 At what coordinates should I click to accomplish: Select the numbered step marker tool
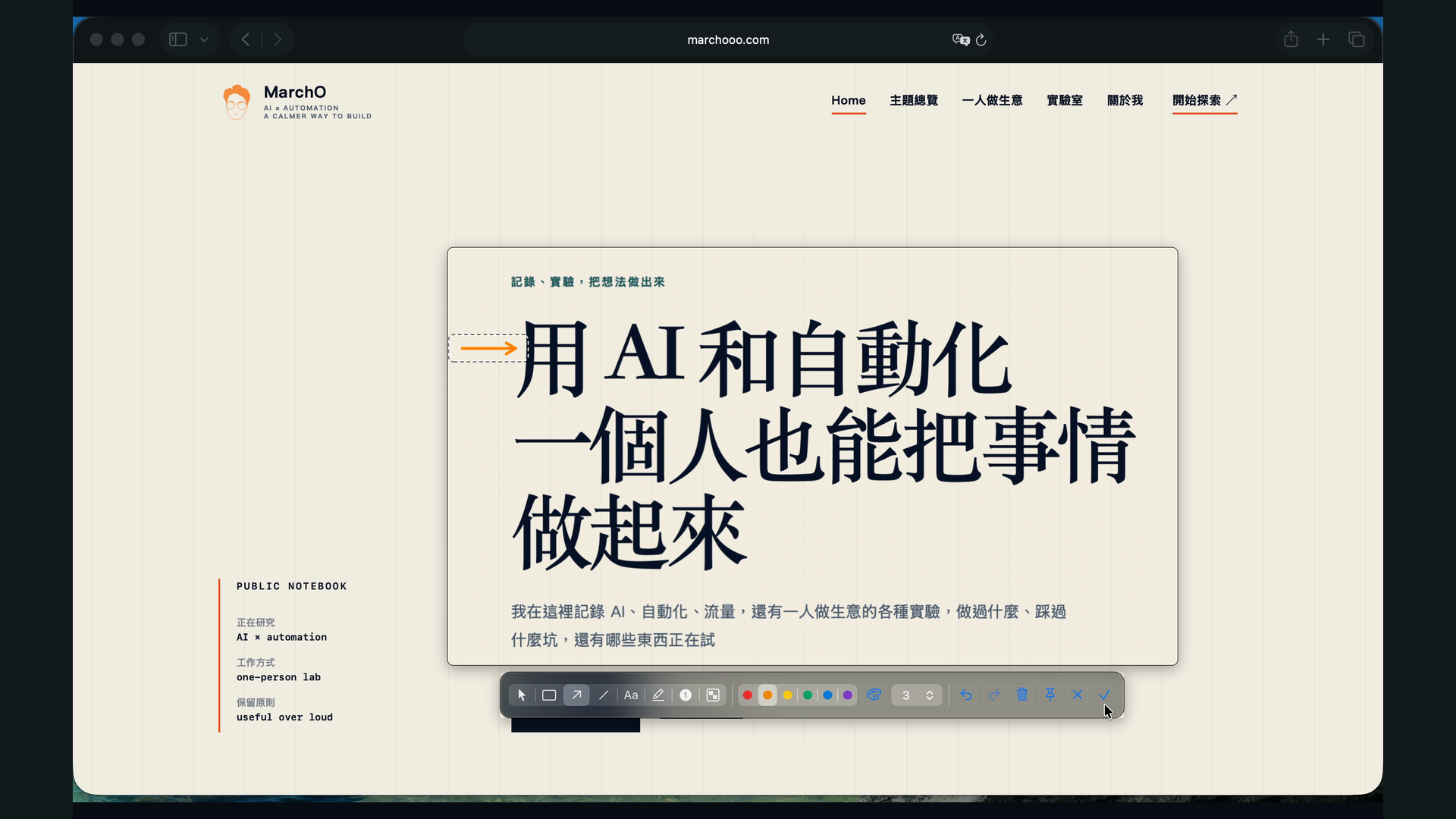point(686,695)
